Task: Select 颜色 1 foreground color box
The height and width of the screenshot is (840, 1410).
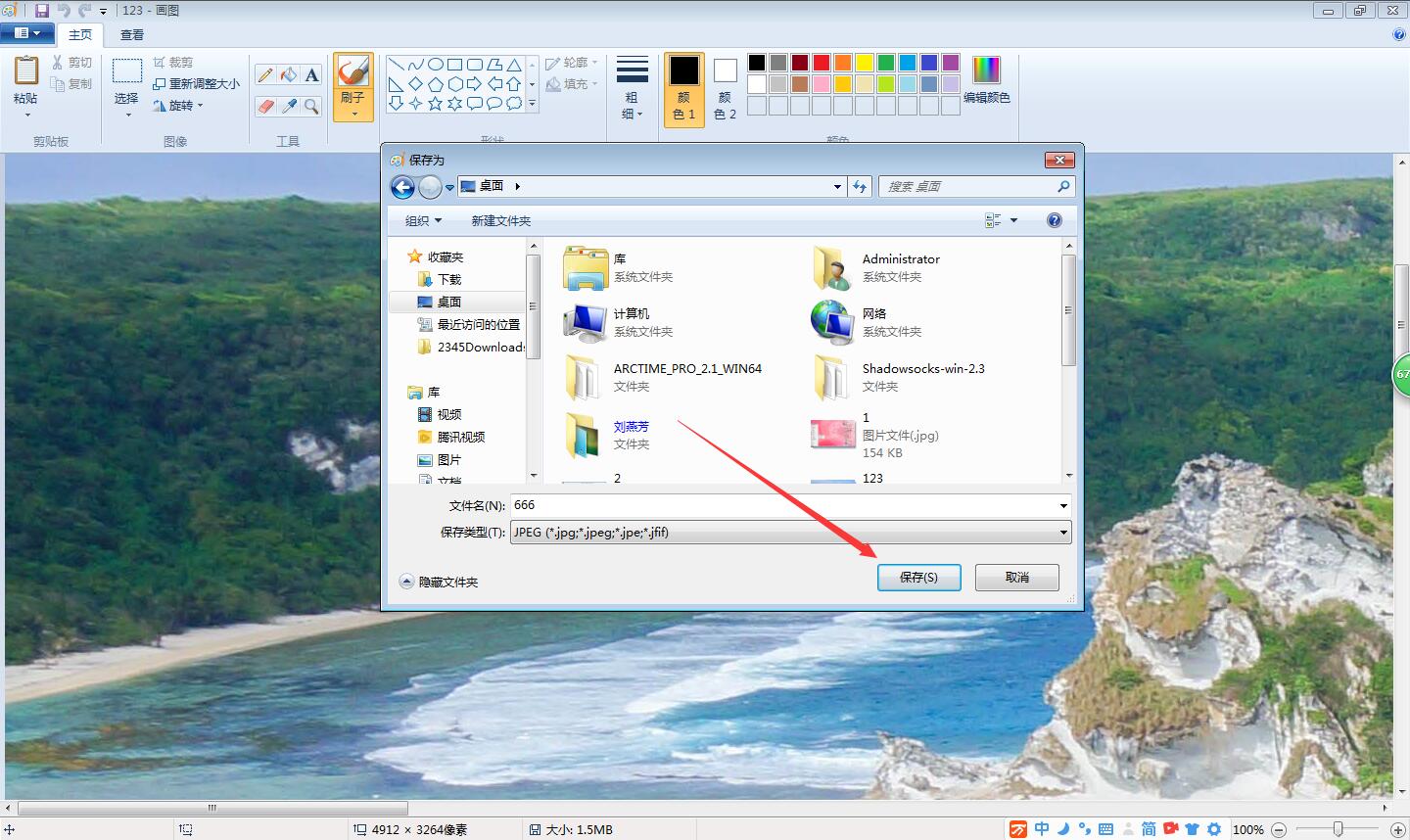Action: click(x=684, y=88)
